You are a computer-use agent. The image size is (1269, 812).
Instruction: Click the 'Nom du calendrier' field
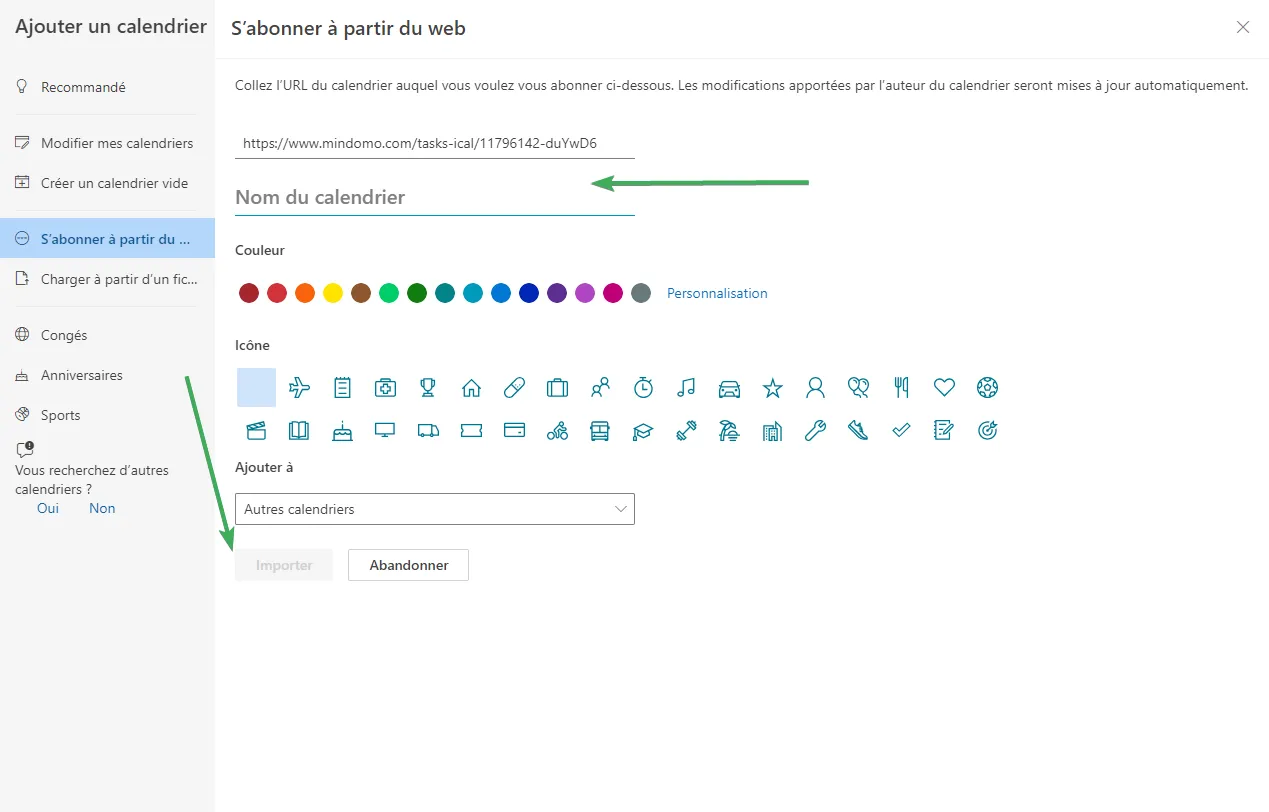434,197
